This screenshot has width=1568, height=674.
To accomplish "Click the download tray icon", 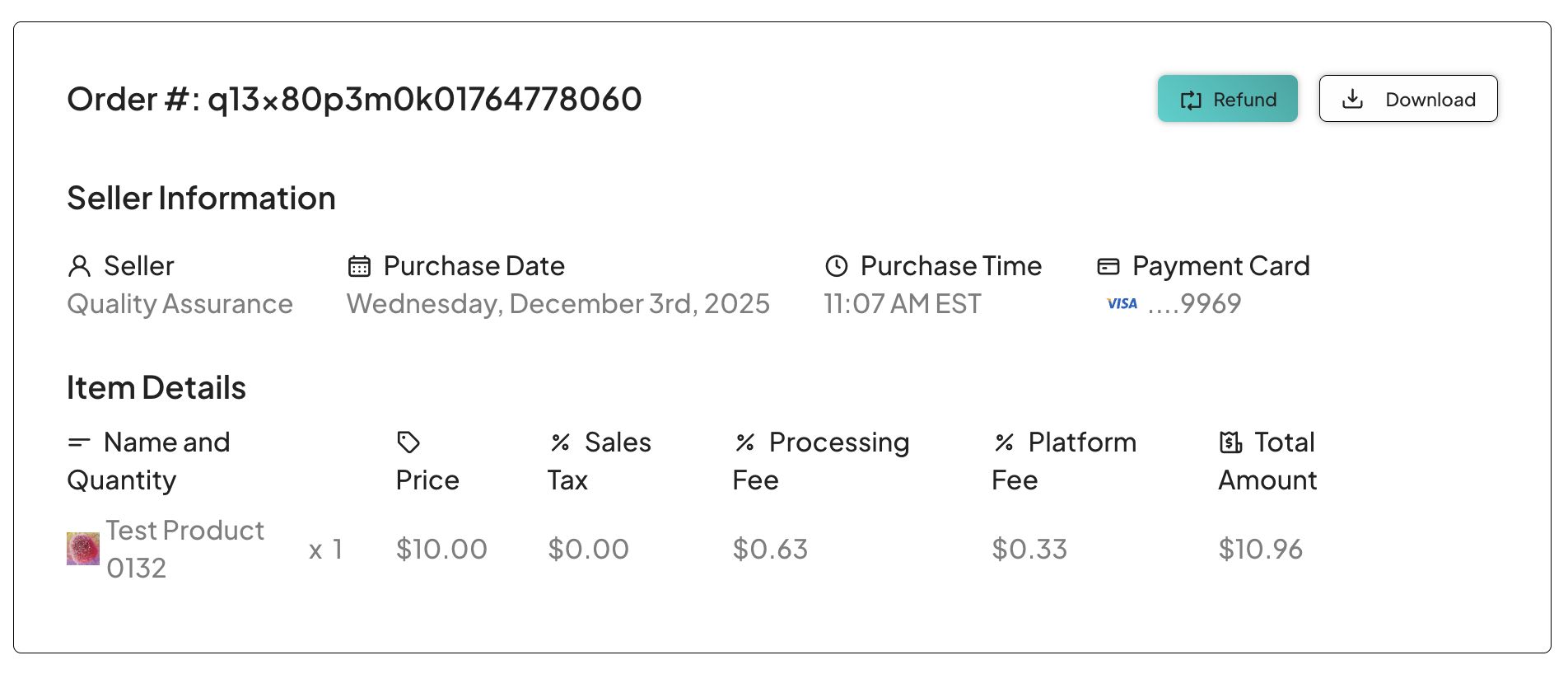I will [1352, 99].
